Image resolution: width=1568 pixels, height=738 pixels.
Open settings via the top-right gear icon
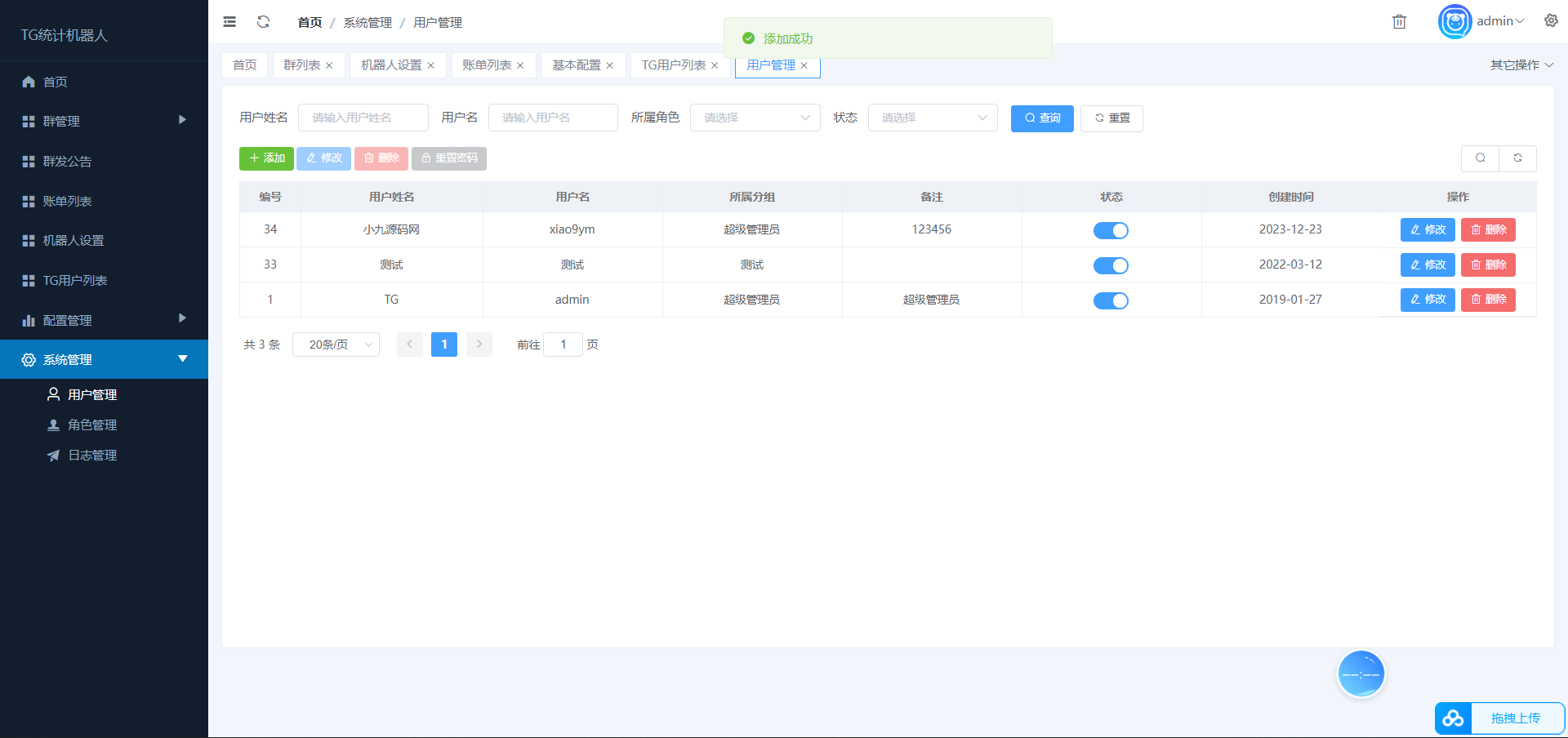[1551, 21]
